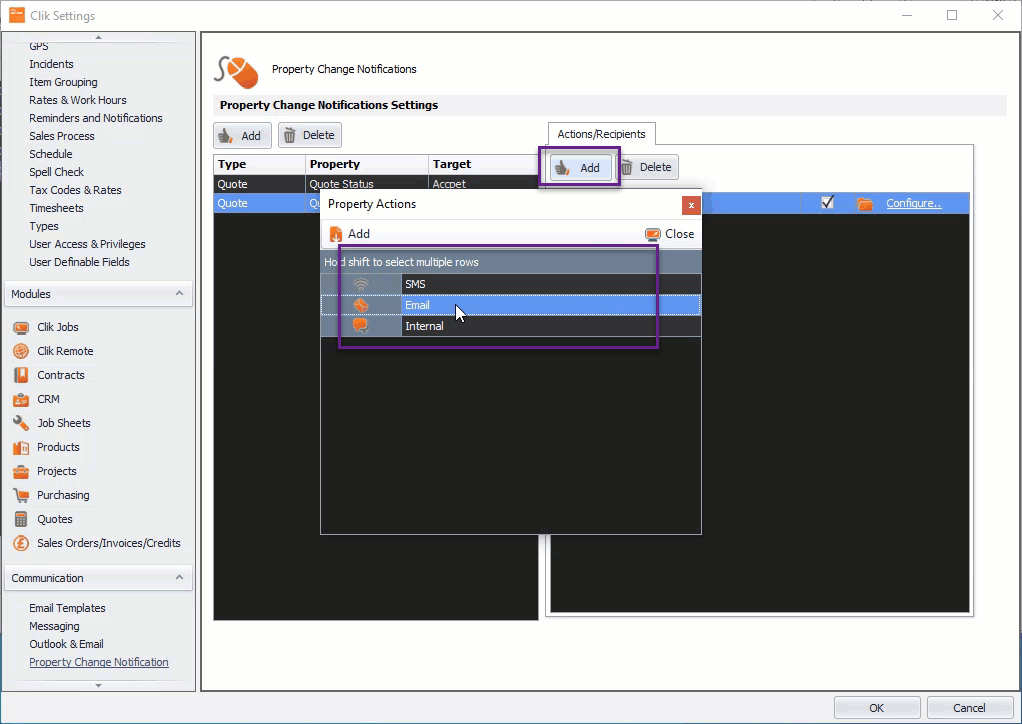Image resolution: width=1022 pixels, height=724 pixels.
Task: Open Email Templates in Communication list
Action: coord(67,608)
